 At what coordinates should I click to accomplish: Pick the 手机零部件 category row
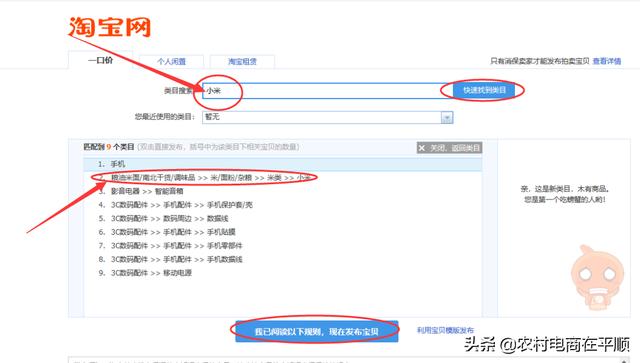click(282, 245)
